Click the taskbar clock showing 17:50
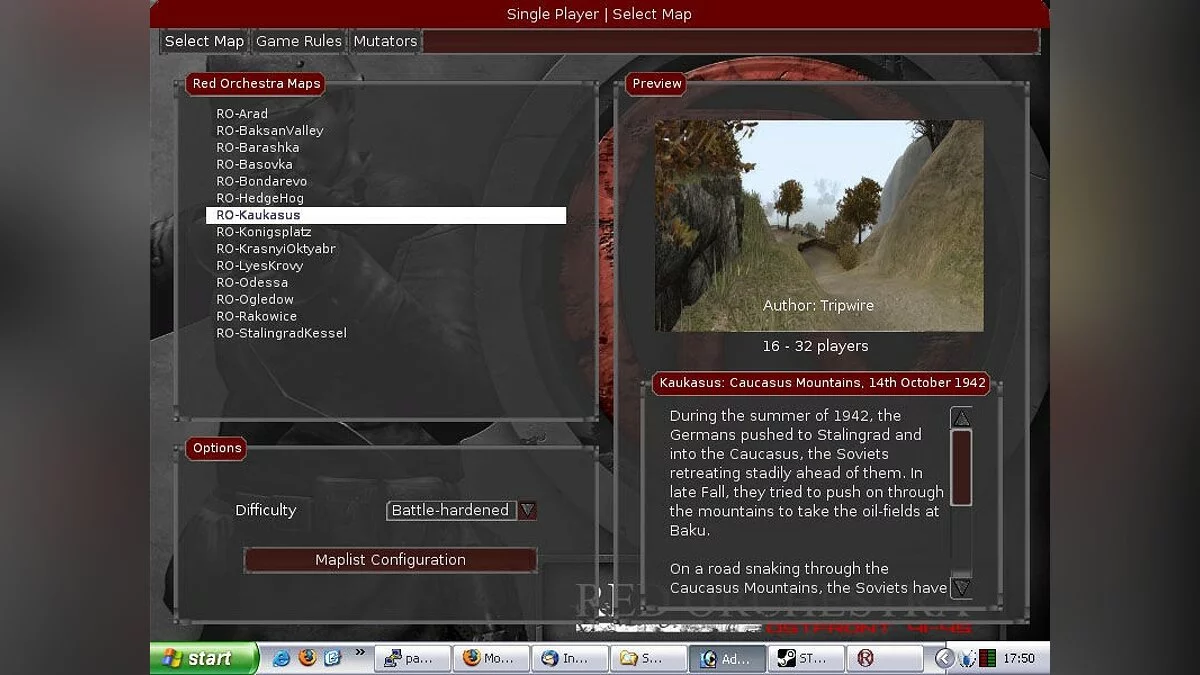The height and width of the screenshot is (675, 1200). 1019,658
